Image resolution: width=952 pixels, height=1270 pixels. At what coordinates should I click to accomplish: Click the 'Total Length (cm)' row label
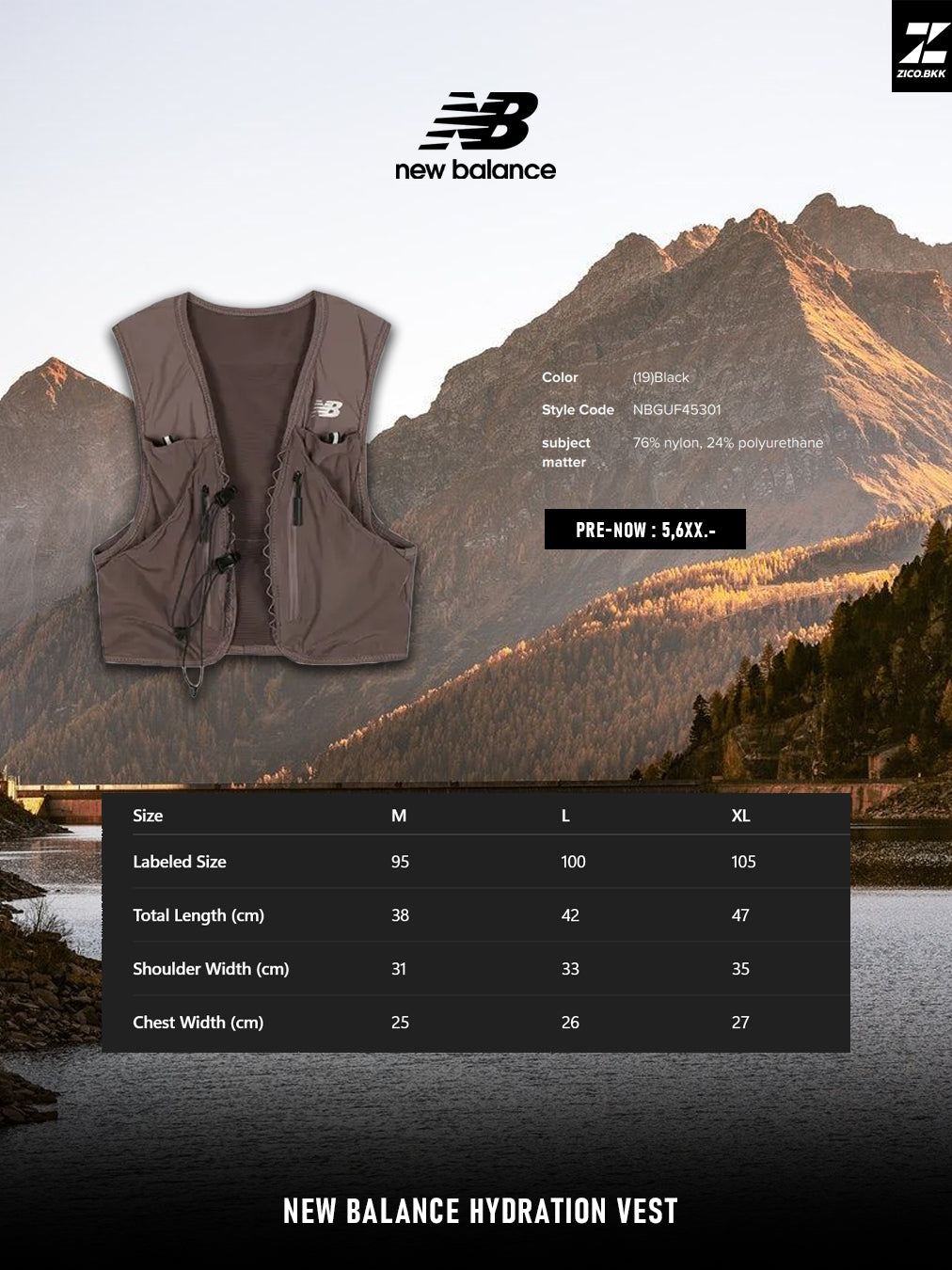(x=198, y=915)
